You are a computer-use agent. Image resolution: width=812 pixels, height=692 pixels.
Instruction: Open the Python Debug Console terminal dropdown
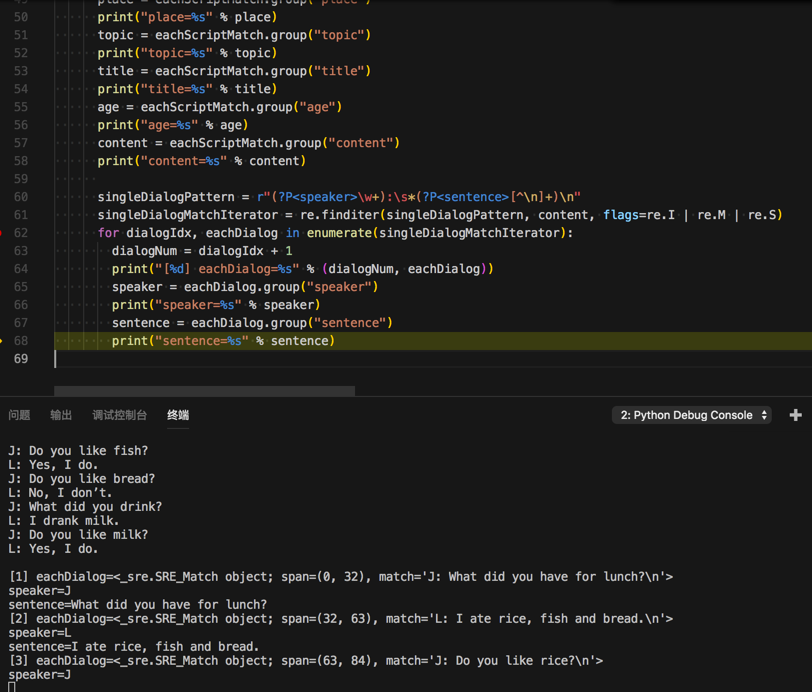point(691,415)
